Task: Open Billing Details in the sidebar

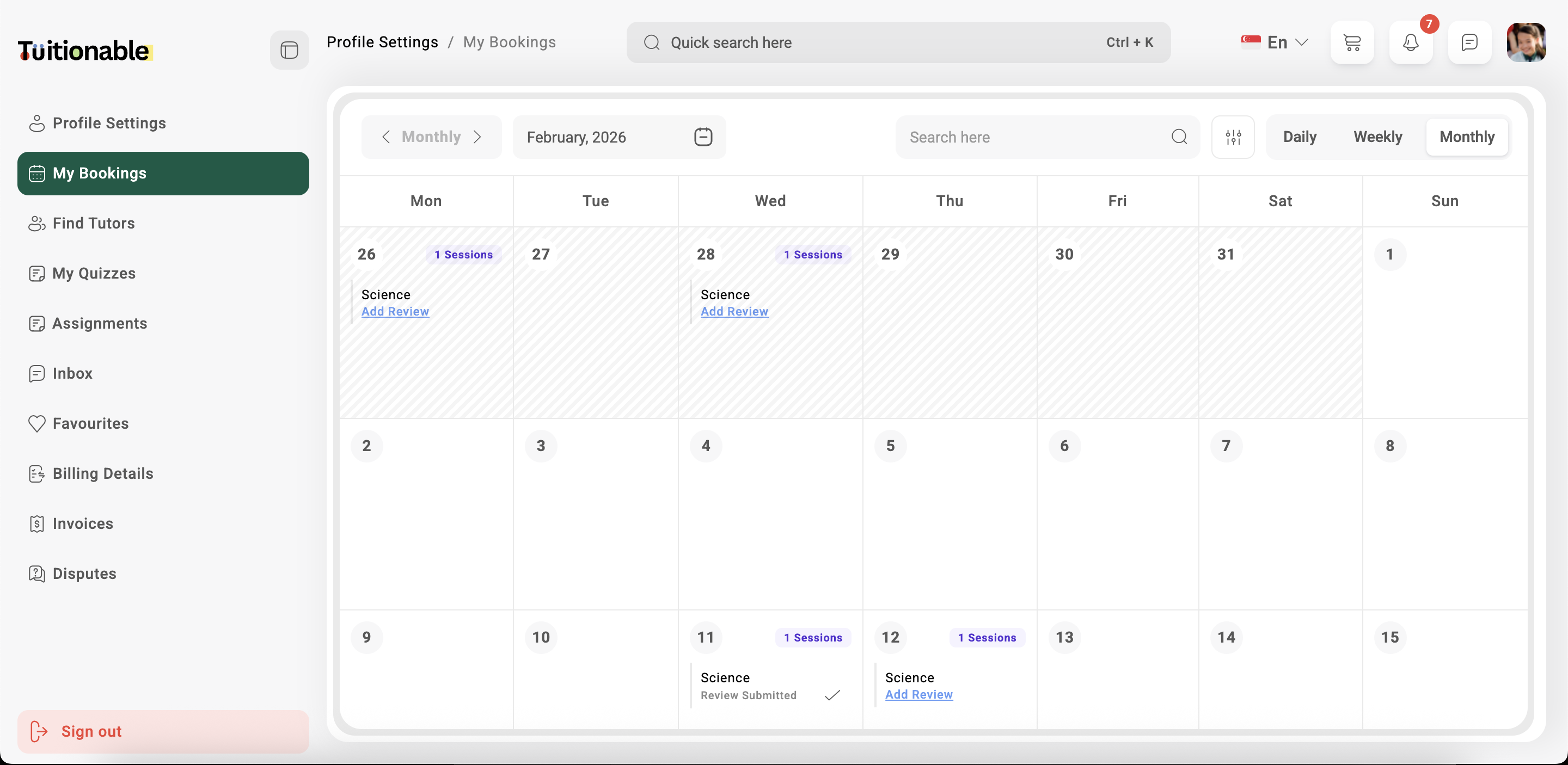Action: [102, 474]
